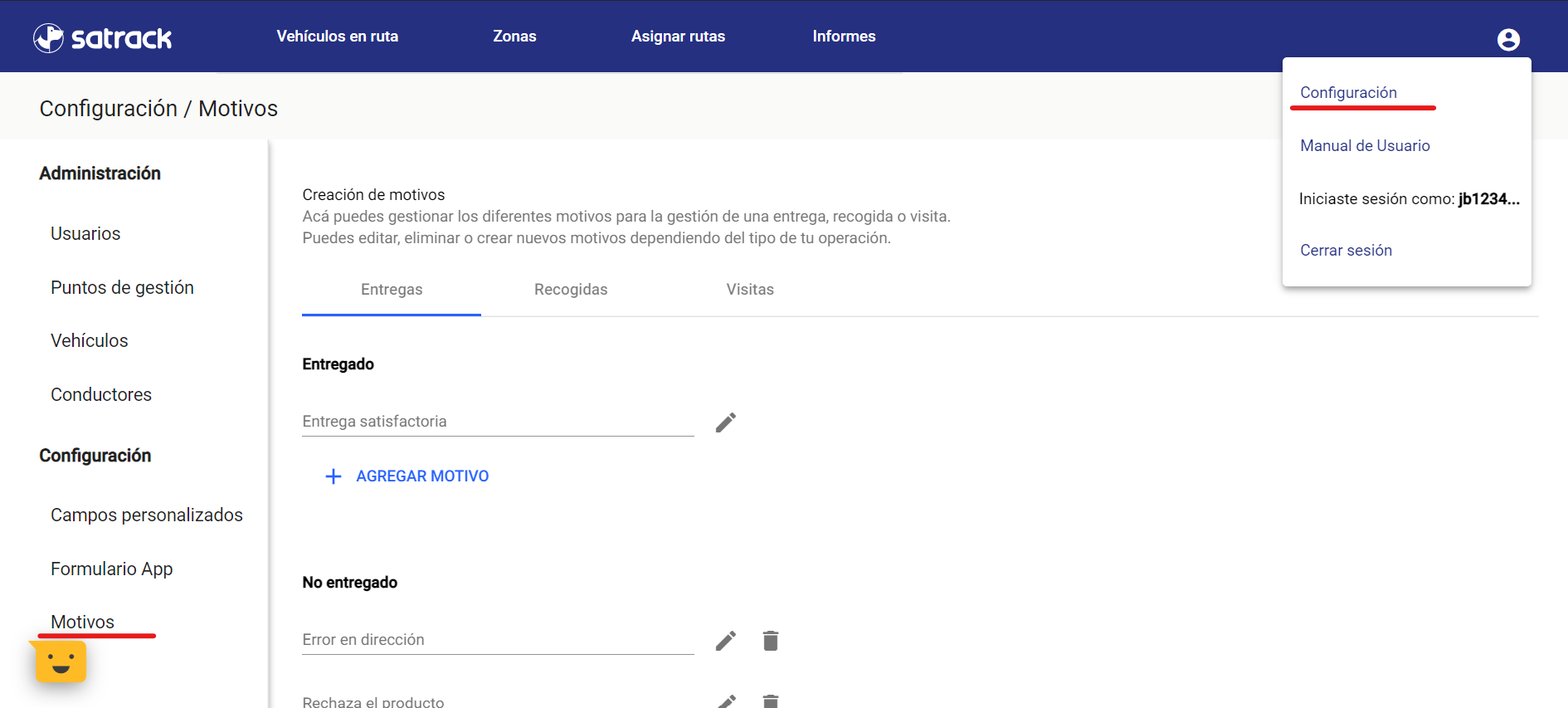Open Conductores in sidebar
Image resolution: width=1568 pixels, height=708 pixels.
[101, 395]
